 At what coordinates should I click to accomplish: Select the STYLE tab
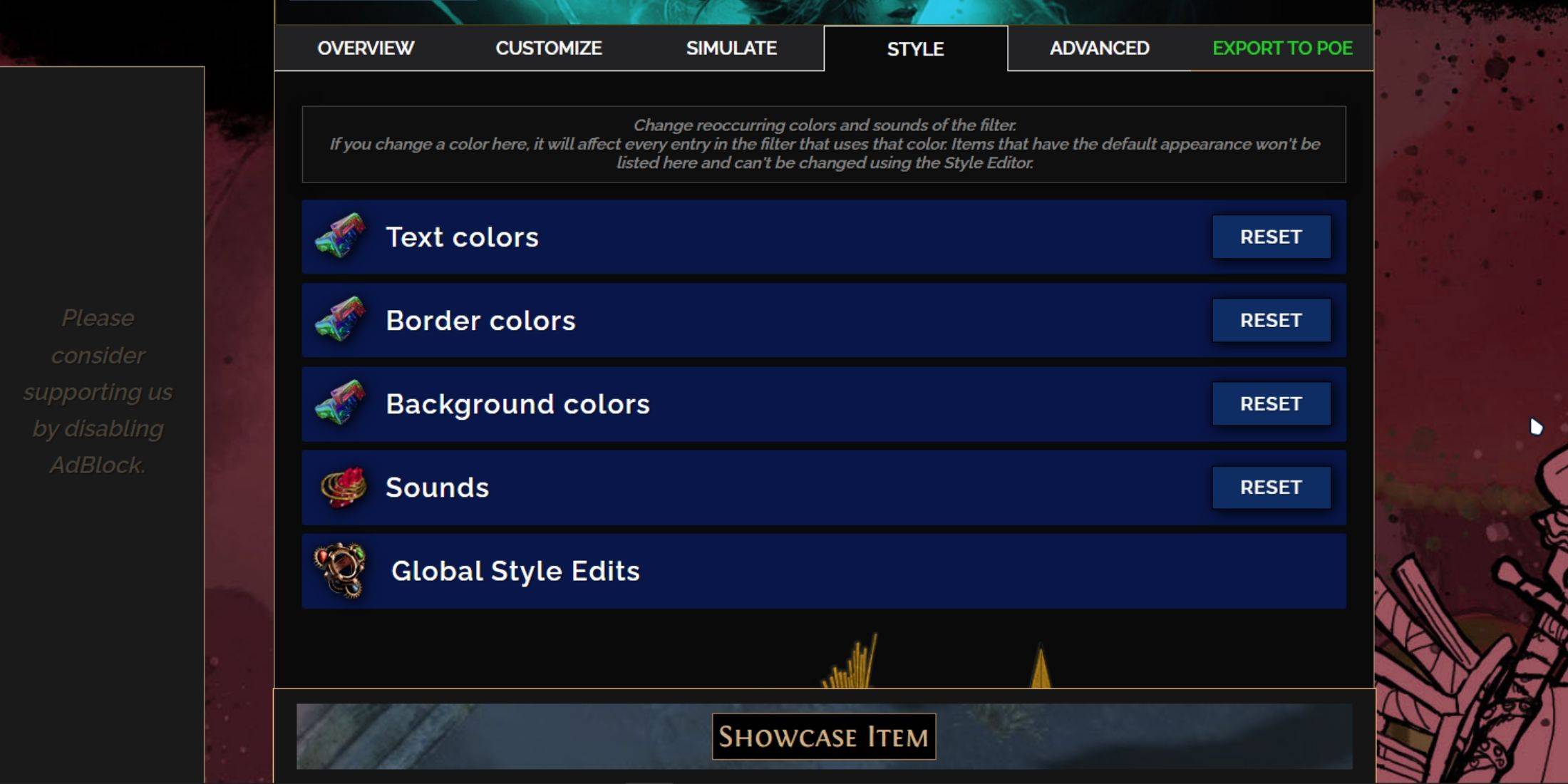(915, 48)
